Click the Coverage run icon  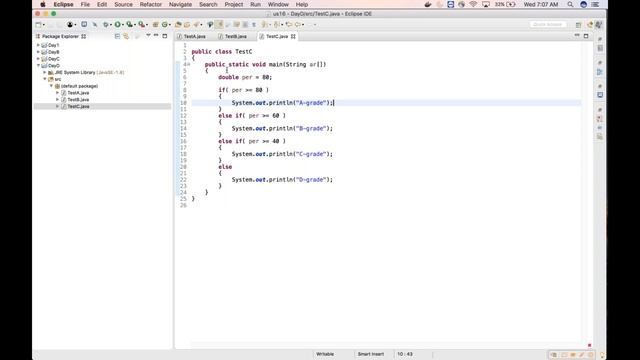[129, 24]
